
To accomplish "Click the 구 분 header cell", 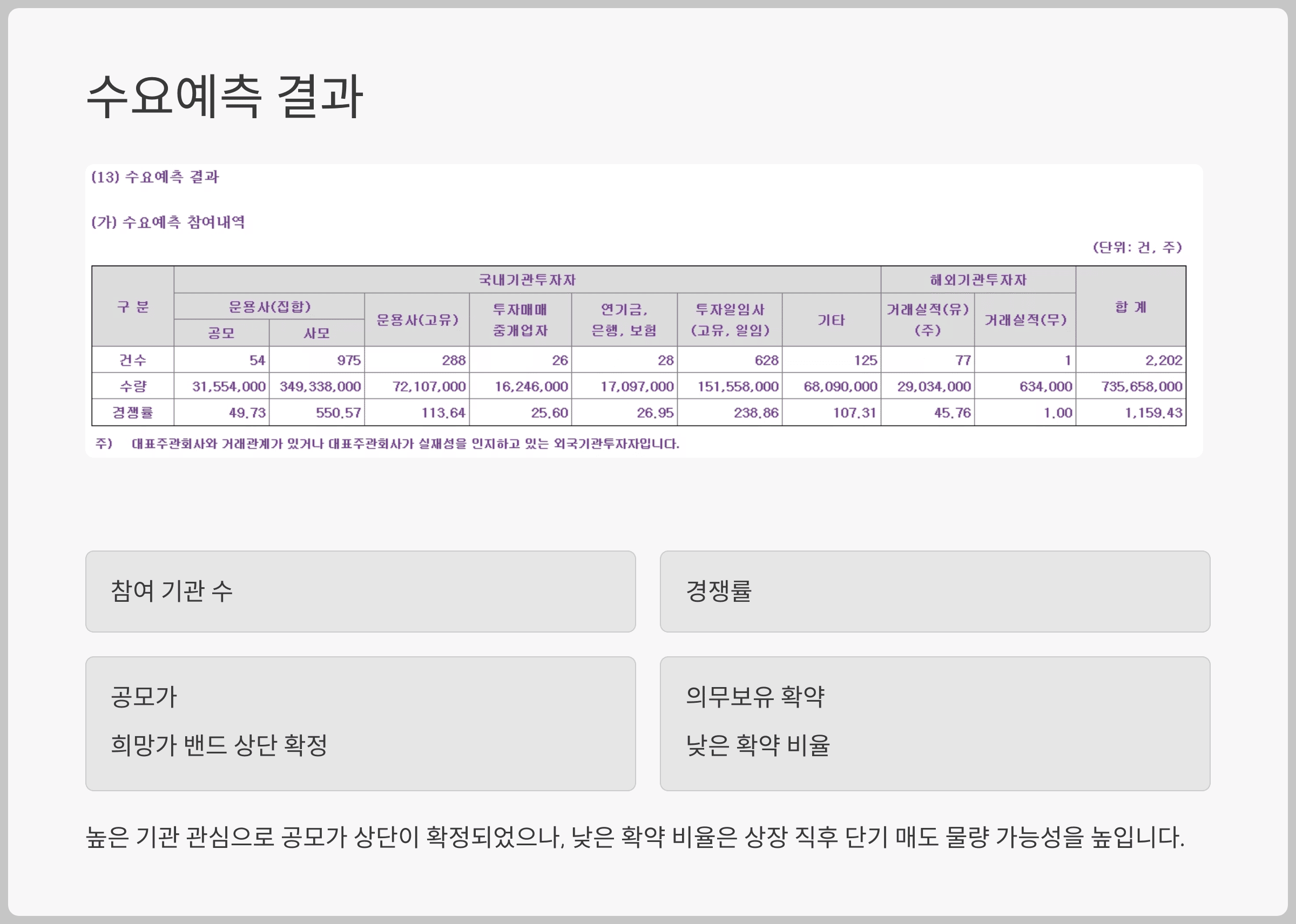I will [x=133, y=307].
